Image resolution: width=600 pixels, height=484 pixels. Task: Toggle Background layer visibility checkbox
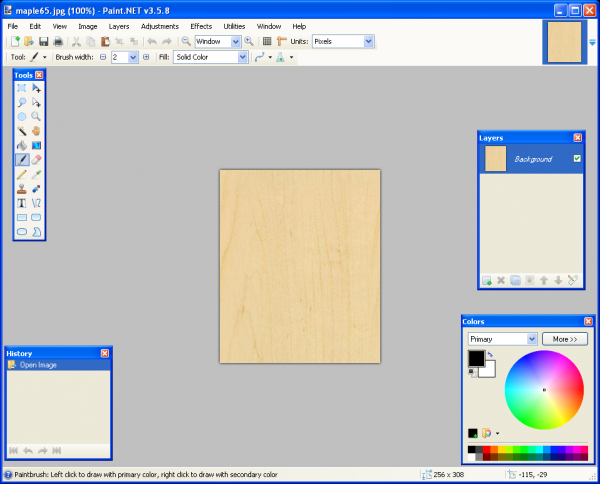577,158
